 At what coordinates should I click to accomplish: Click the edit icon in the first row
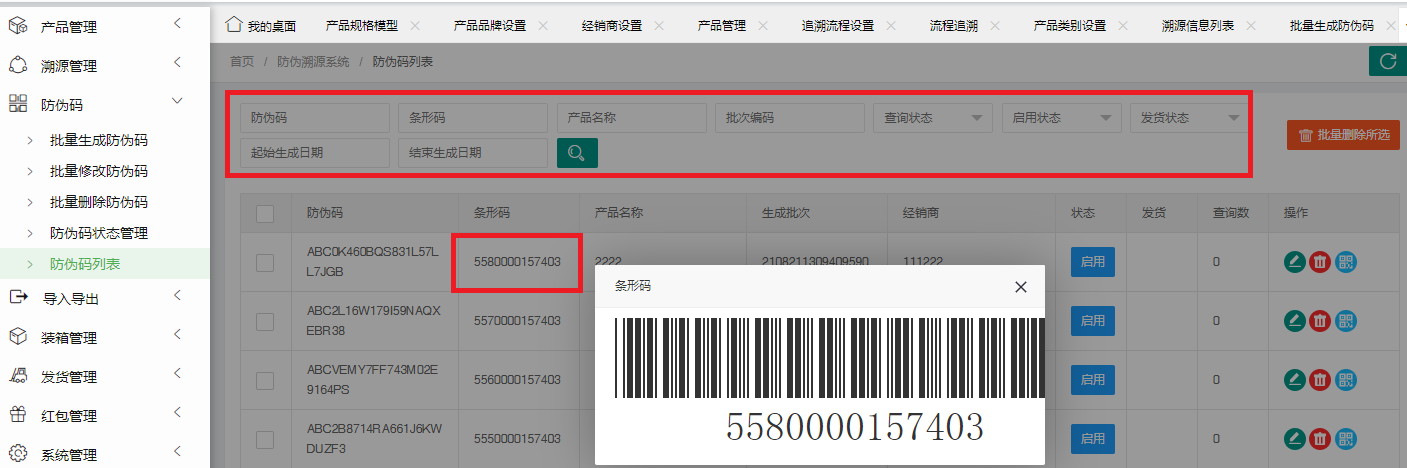point(1294,263)
